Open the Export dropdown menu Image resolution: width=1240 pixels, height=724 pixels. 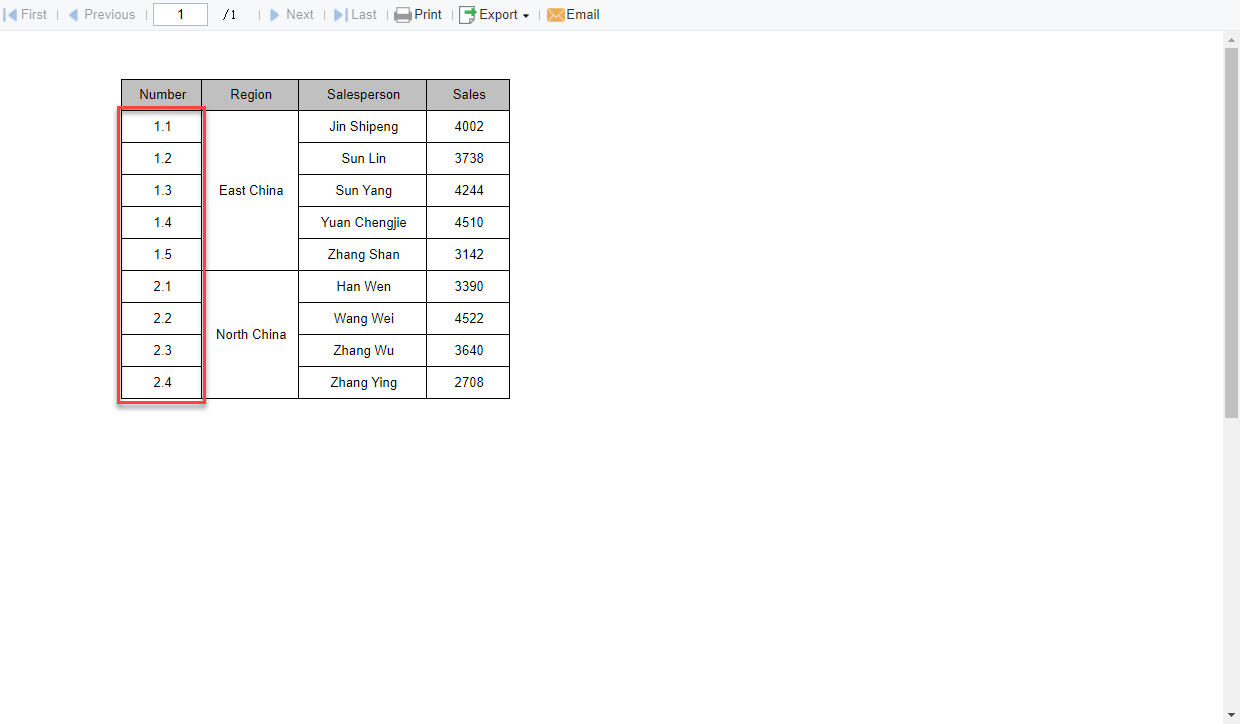pyautogui.click(x=494, y=15)
